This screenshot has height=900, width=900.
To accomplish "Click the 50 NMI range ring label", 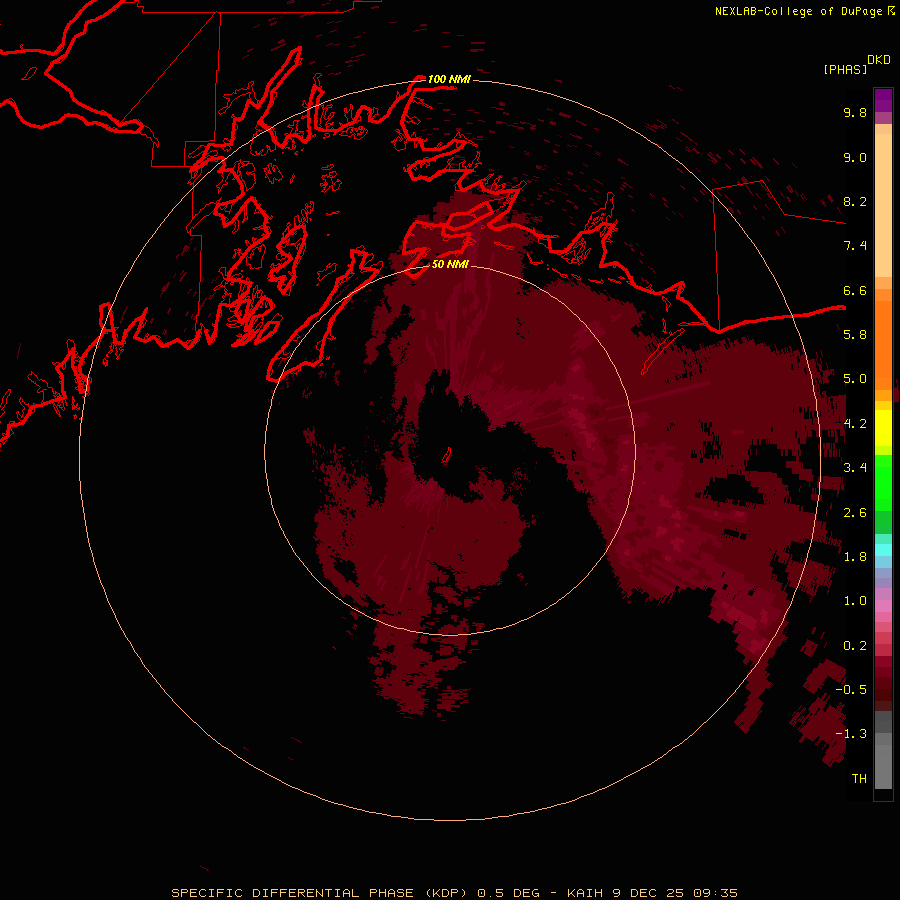I will tap(450, 264).
